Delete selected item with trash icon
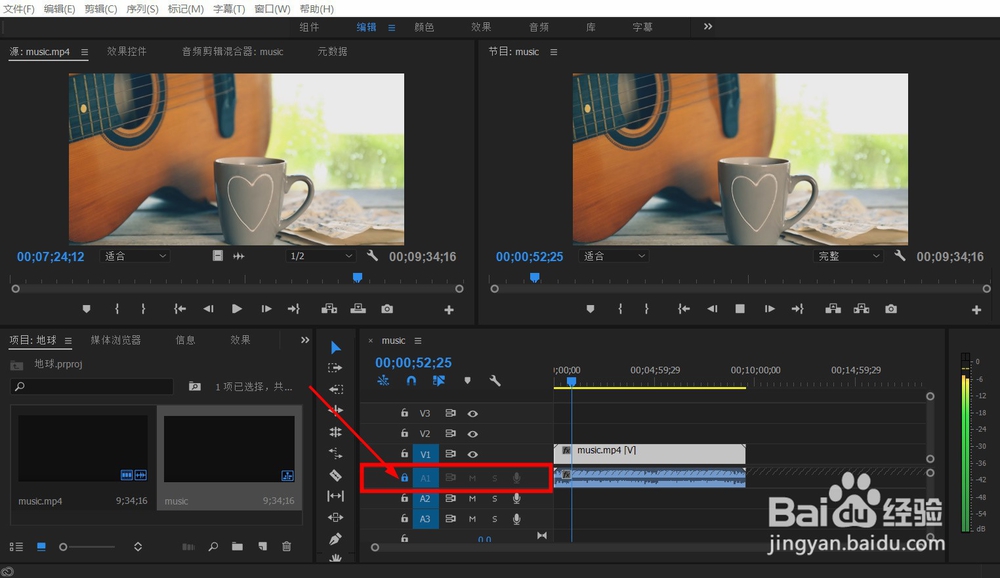 pyautogui.click(x=286, y=547)
